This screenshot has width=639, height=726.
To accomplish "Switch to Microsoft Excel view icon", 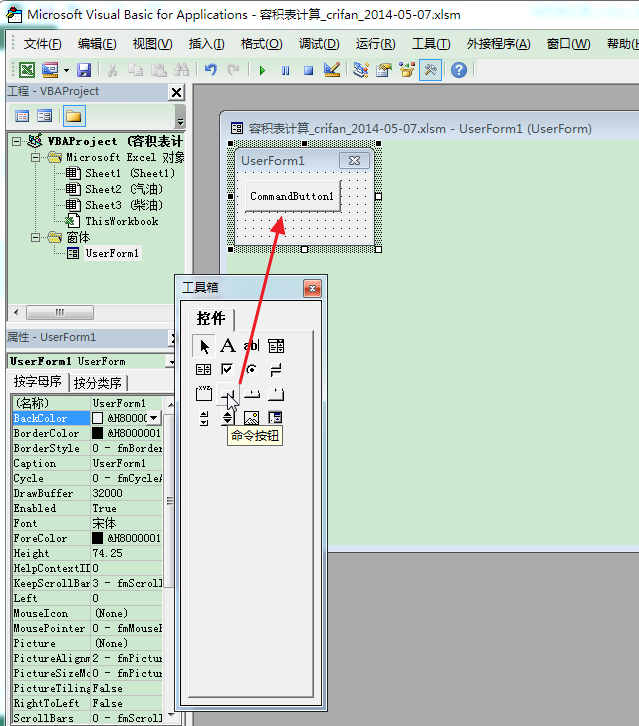I will [x=27, y=70].
